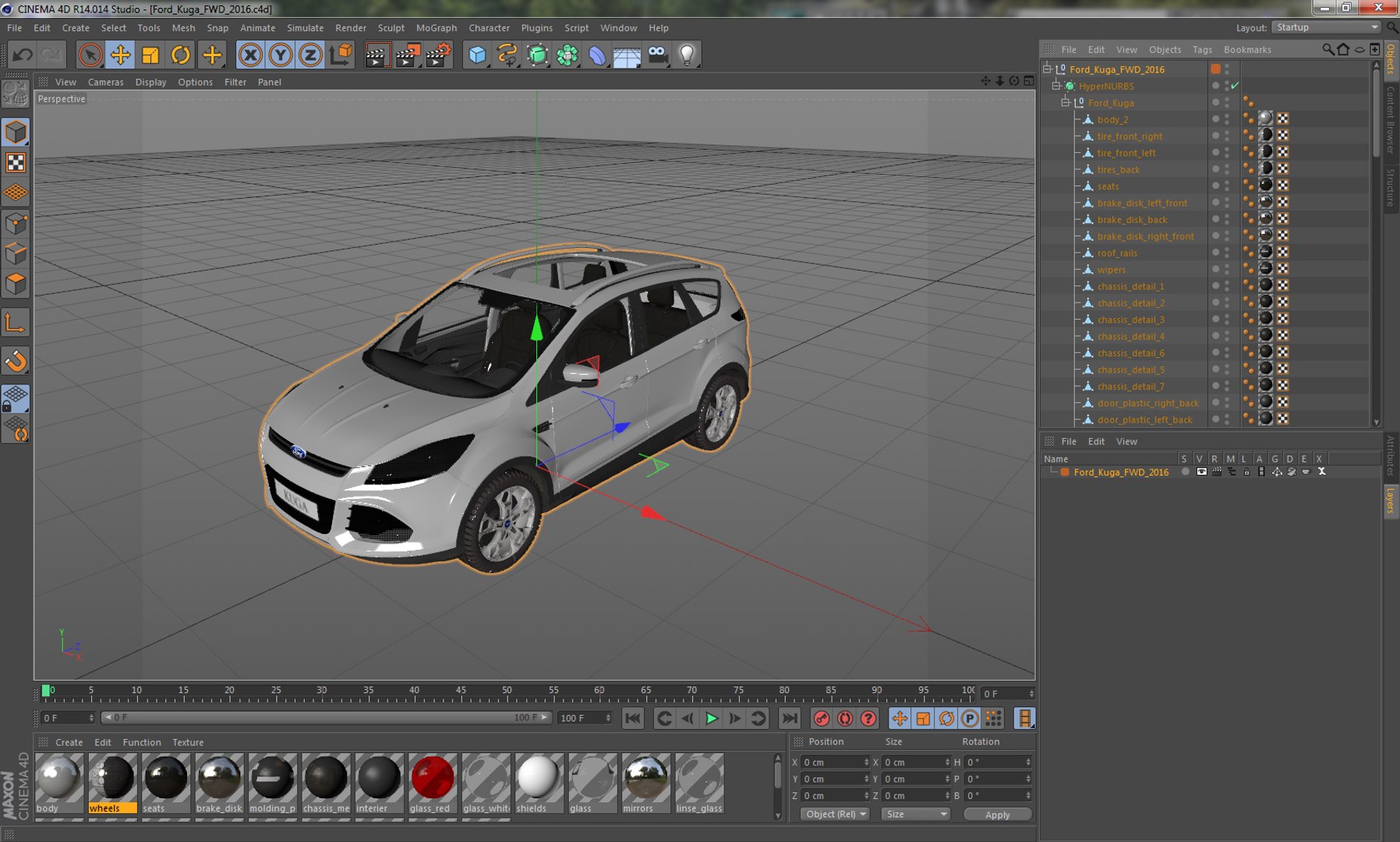The height and width of the screenshot is (842, 1400).
Task: Open the Plugins menu
Action: (x=536, y=28)
